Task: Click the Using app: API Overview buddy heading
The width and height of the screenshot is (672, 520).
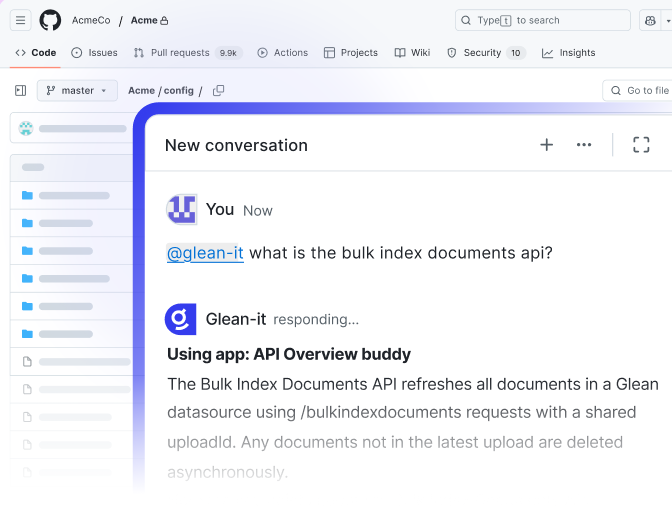Action: tap(289, 355)
